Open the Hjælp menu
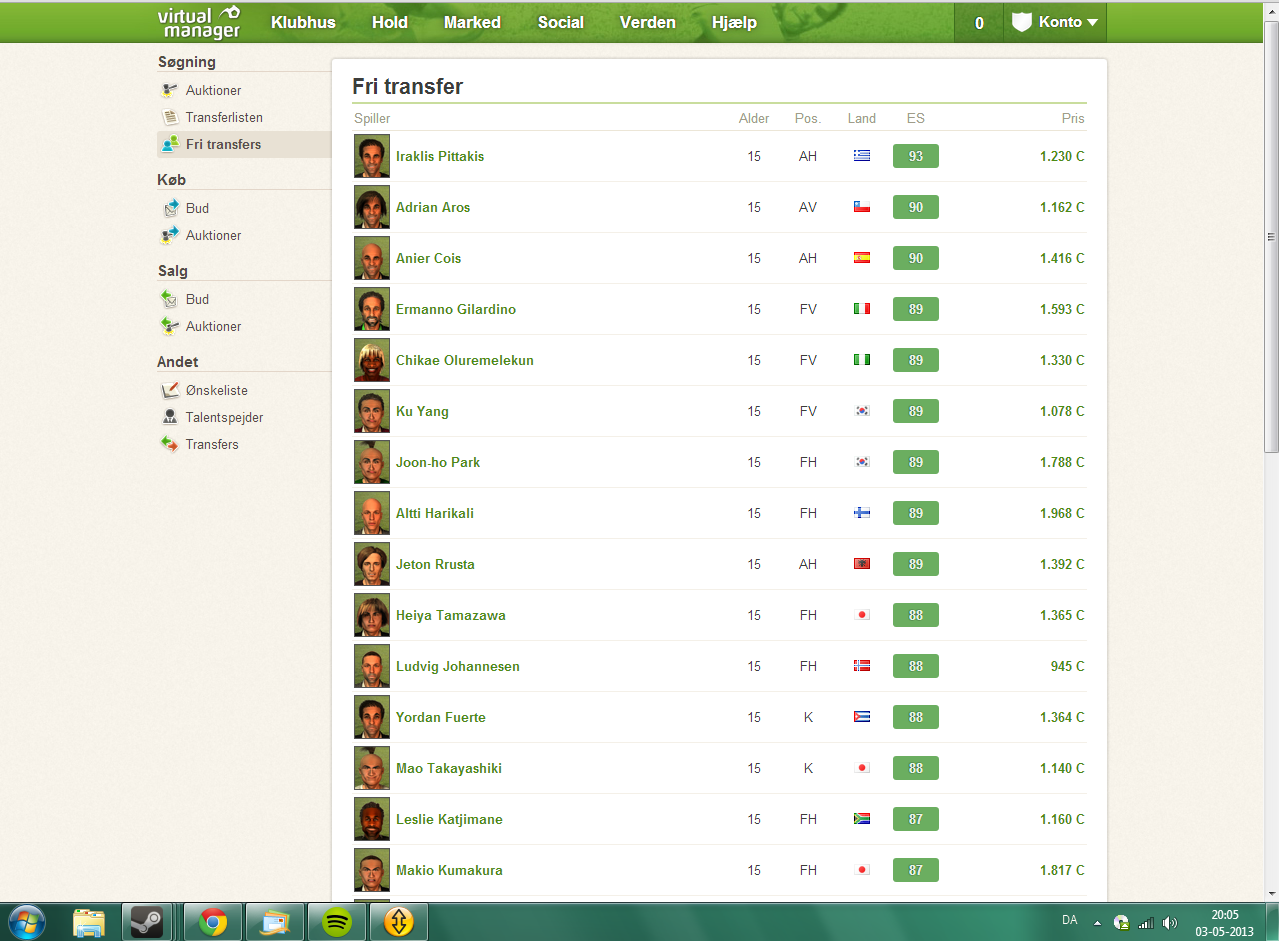 pyautogui.click(x=734, y=22)
